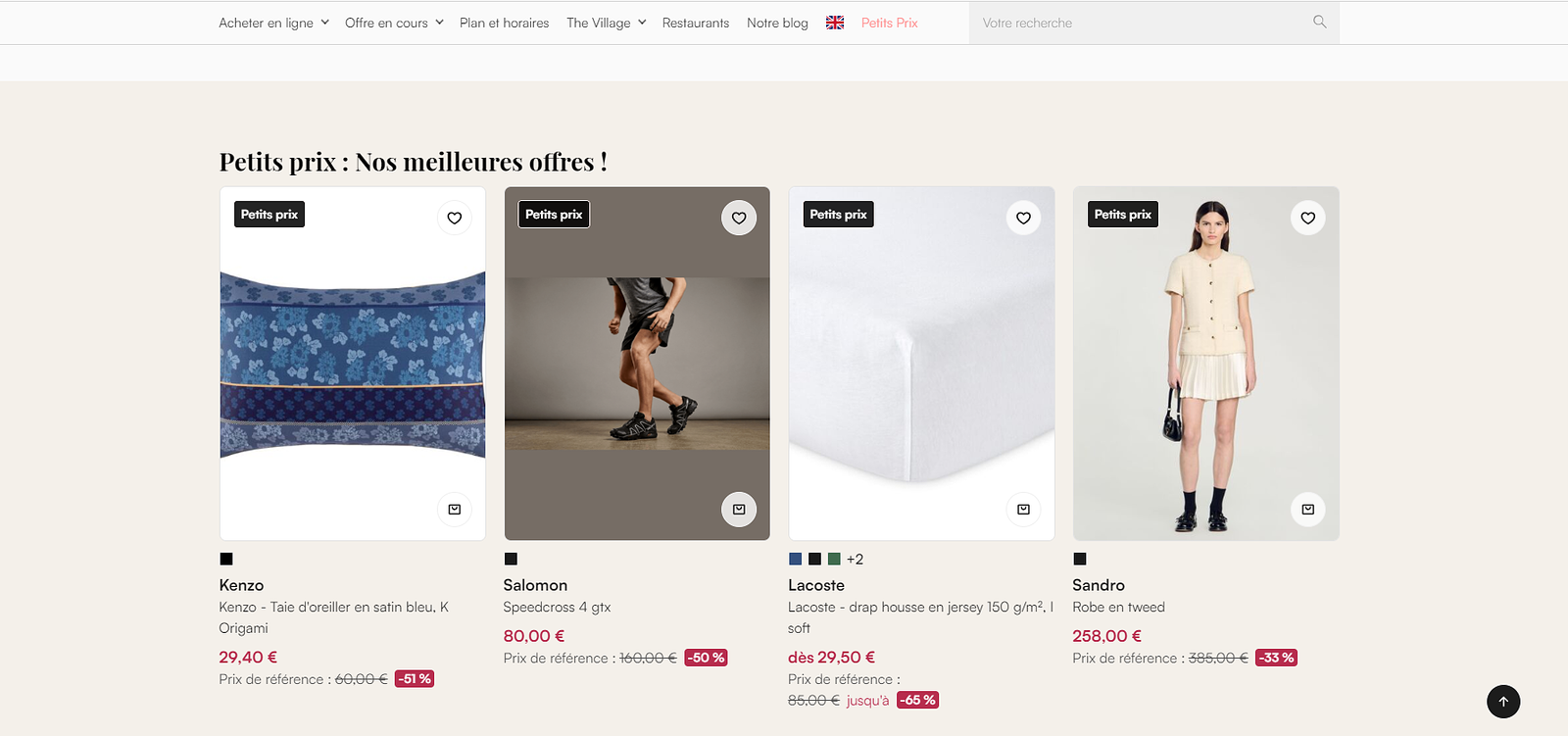Click the heart icon on the Lacoste sheet
This screenshot has height=736, width=1568.
[x=1023, y=218]
